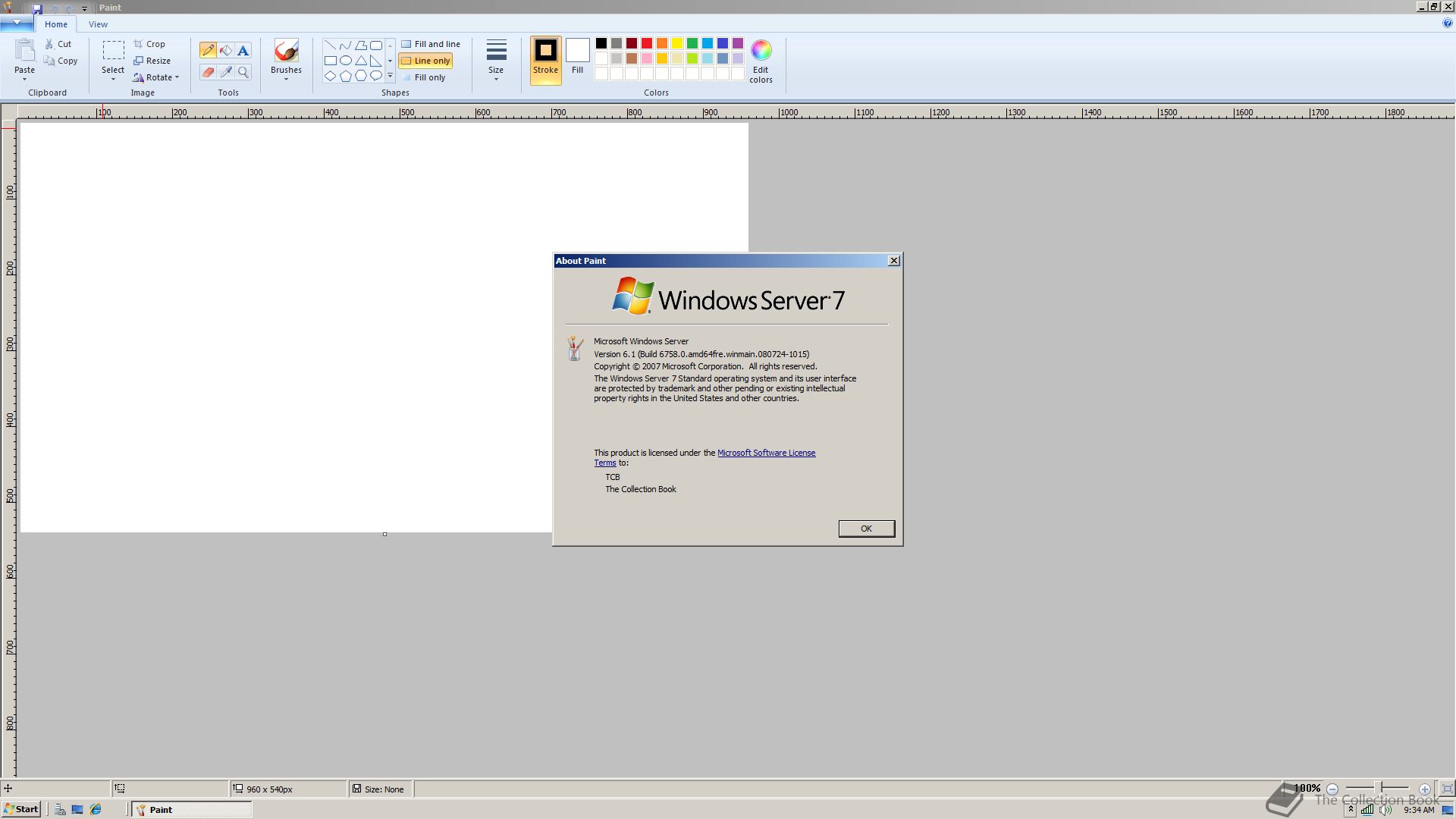Choose the red color swatch

pos(647,43)
